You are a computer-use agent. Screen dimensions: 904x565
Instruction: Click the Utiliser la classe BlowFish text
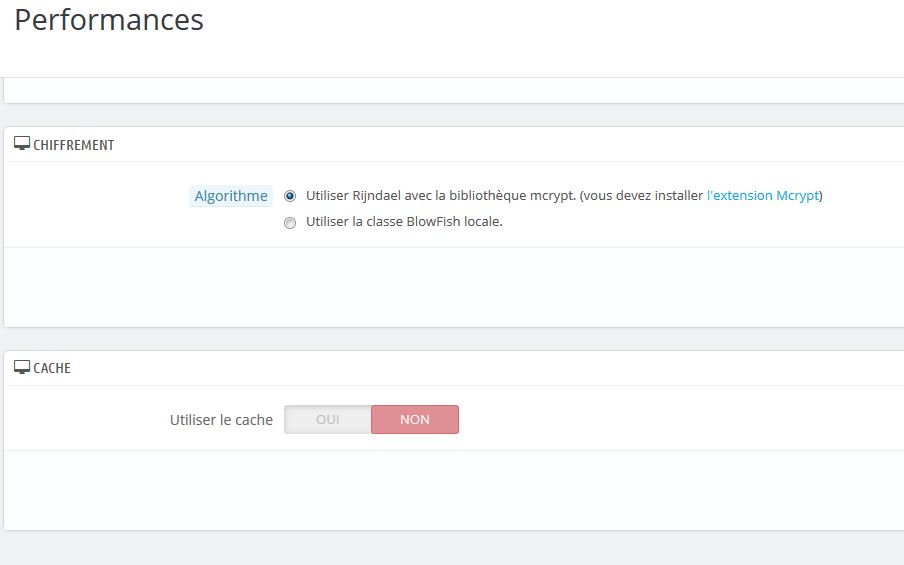404,221
